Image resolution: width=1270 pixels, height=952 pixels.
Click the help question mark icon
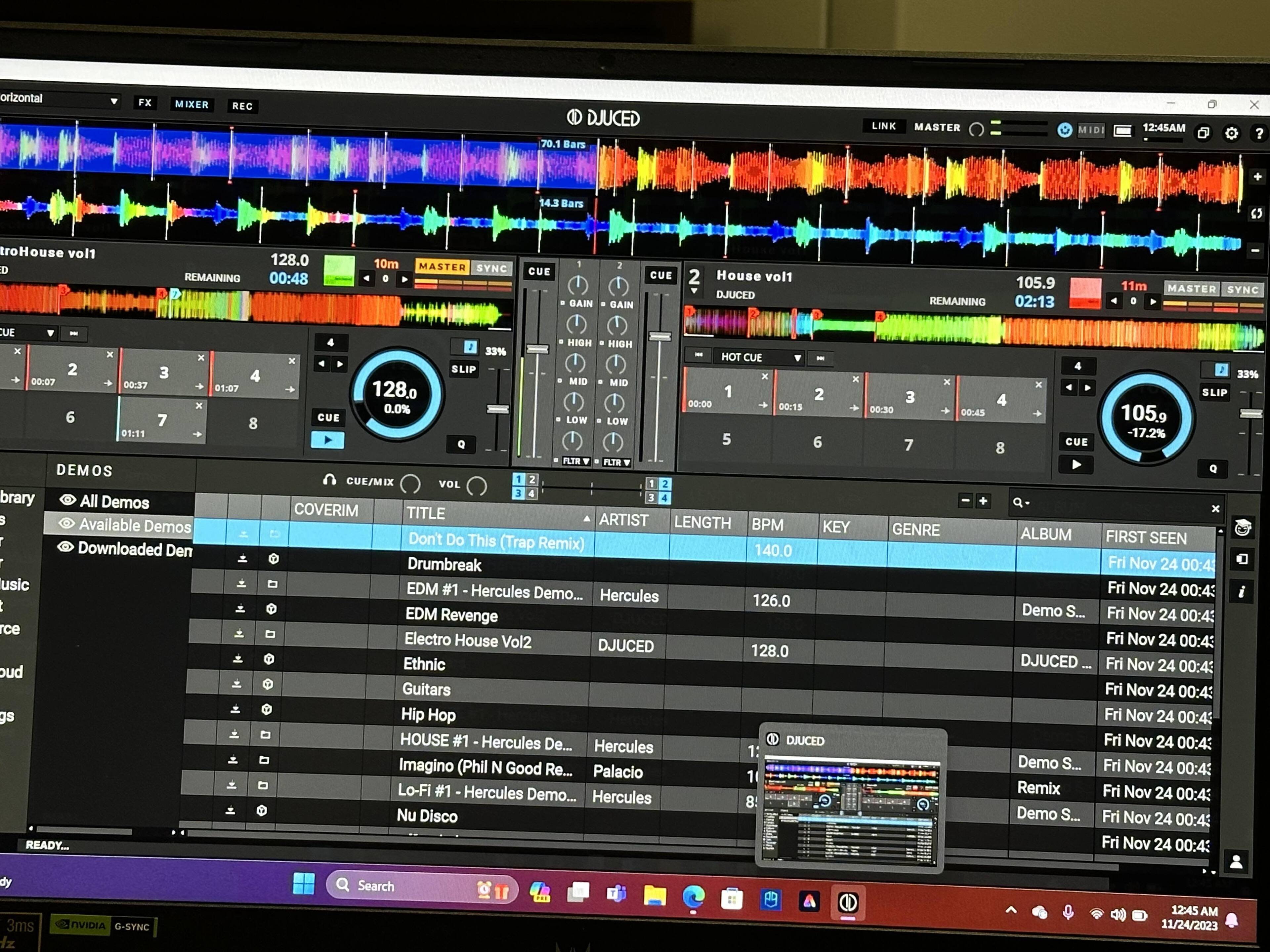tap(1259, 134)
